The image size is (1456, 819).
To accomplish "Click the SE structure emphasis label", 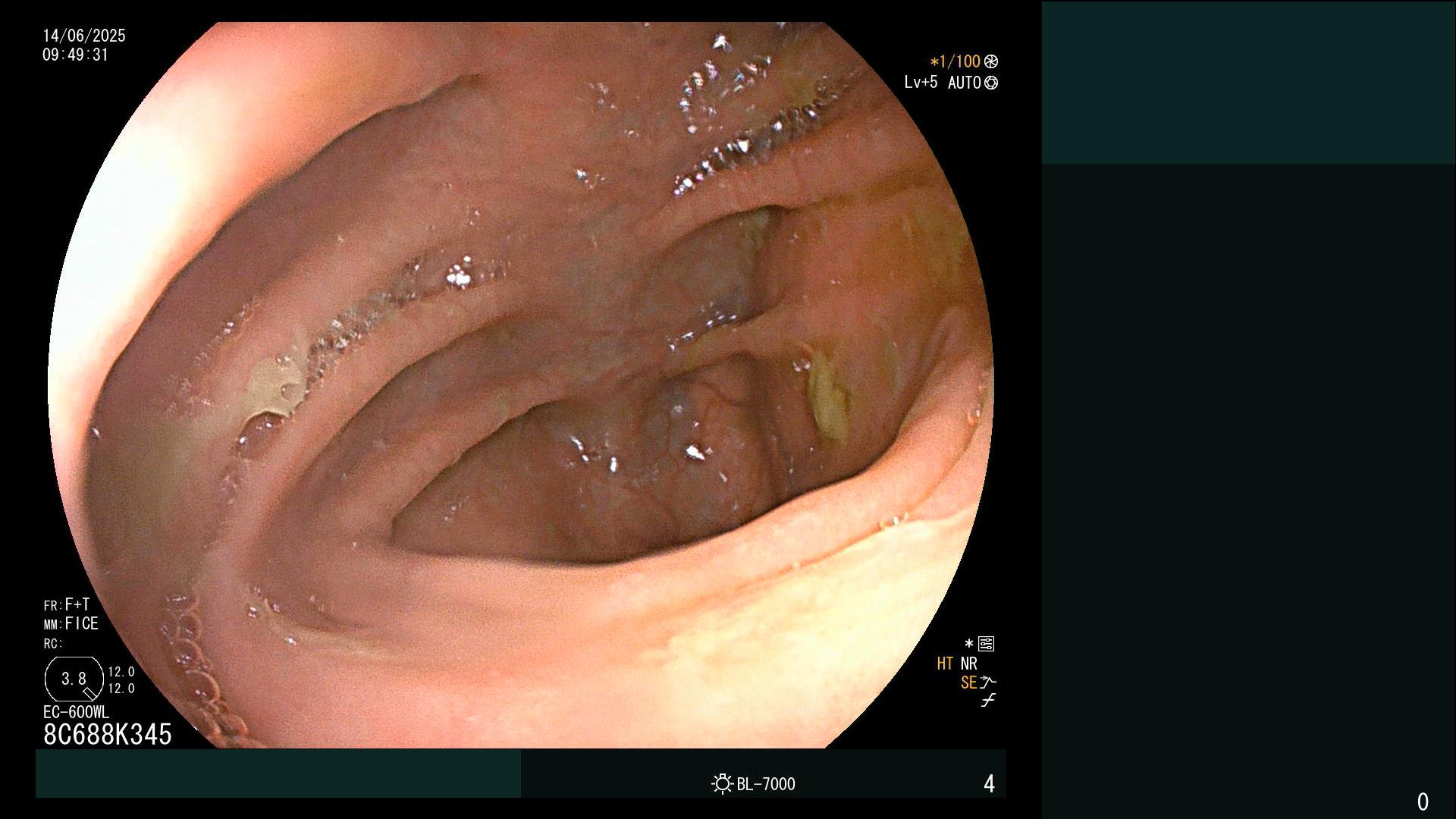I will [968, 682].
